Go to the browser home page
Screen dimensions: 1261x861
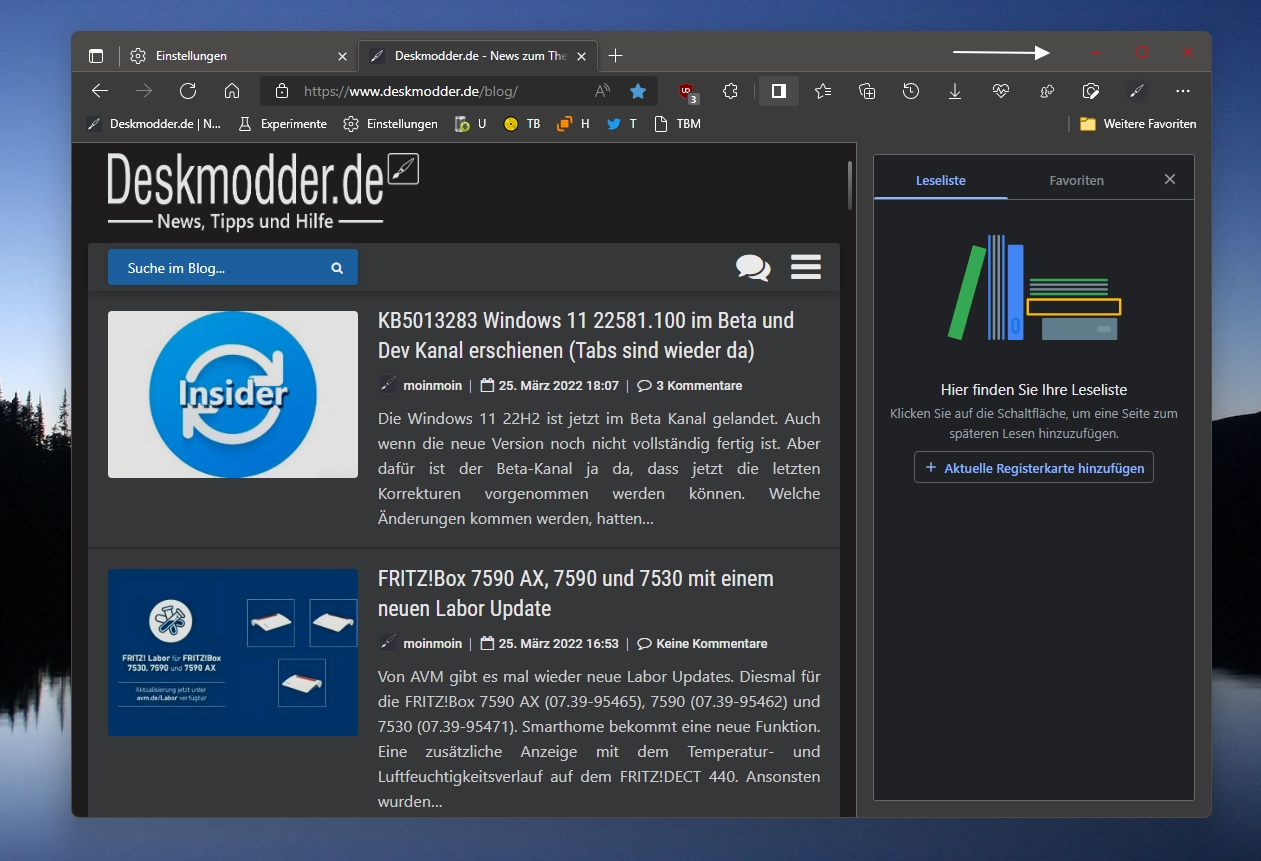point(232,91)
